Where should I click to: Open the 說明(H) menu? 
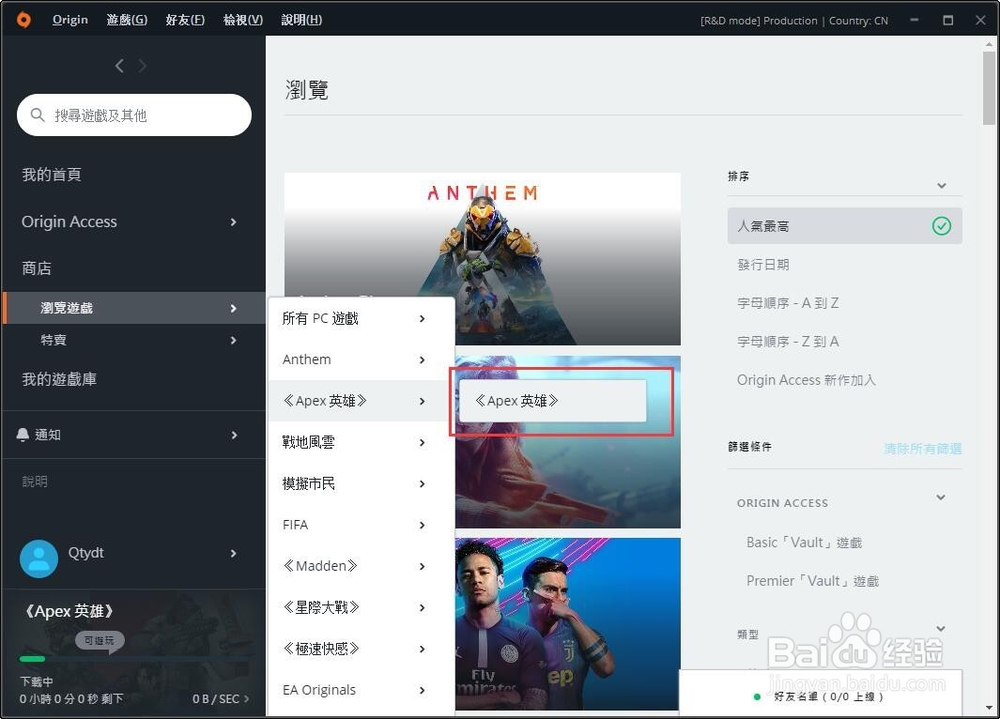[x=302, y=20]
